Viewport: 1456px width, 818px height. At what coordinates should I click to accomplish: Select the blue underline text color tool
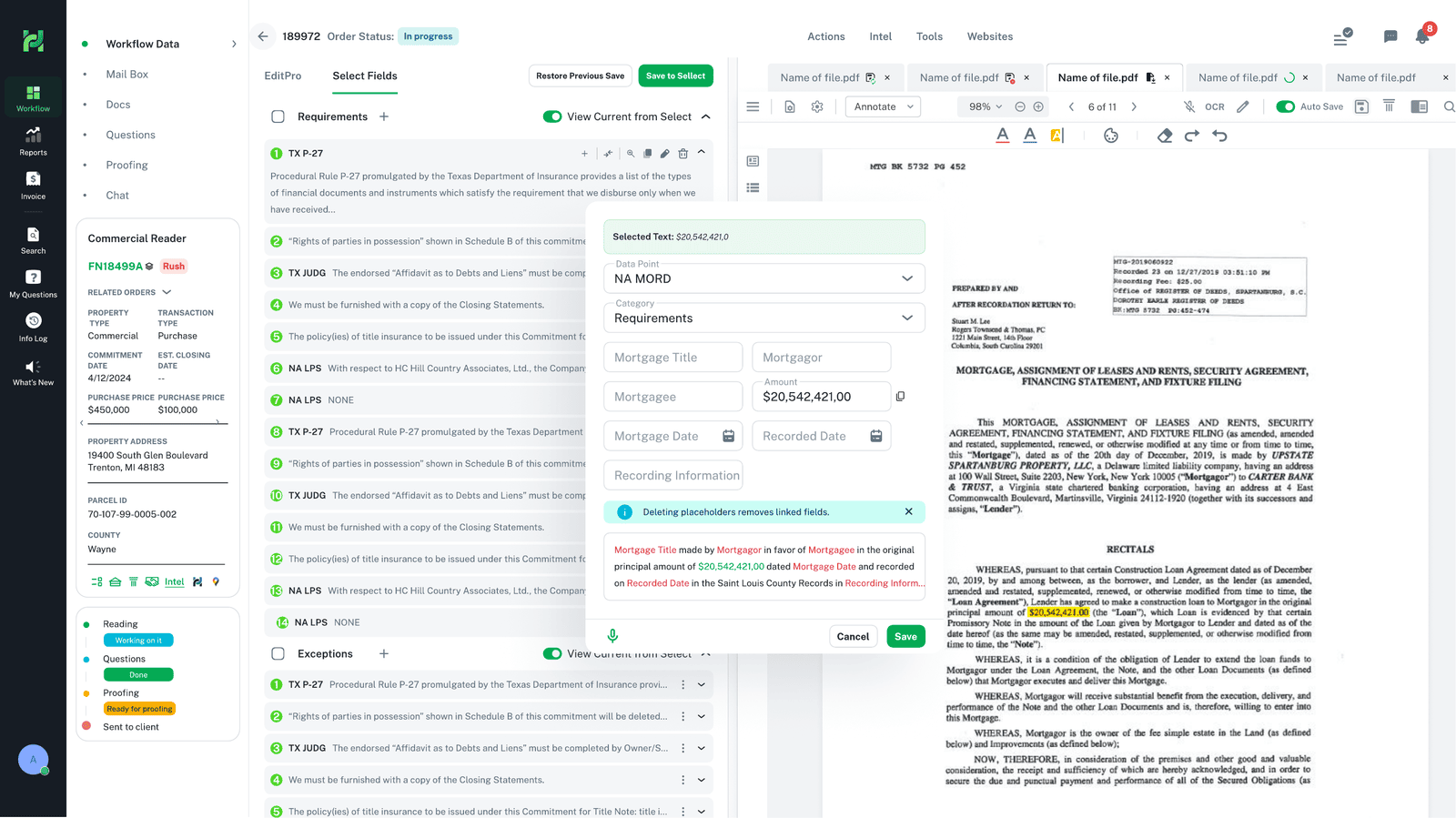point(1030,136)
